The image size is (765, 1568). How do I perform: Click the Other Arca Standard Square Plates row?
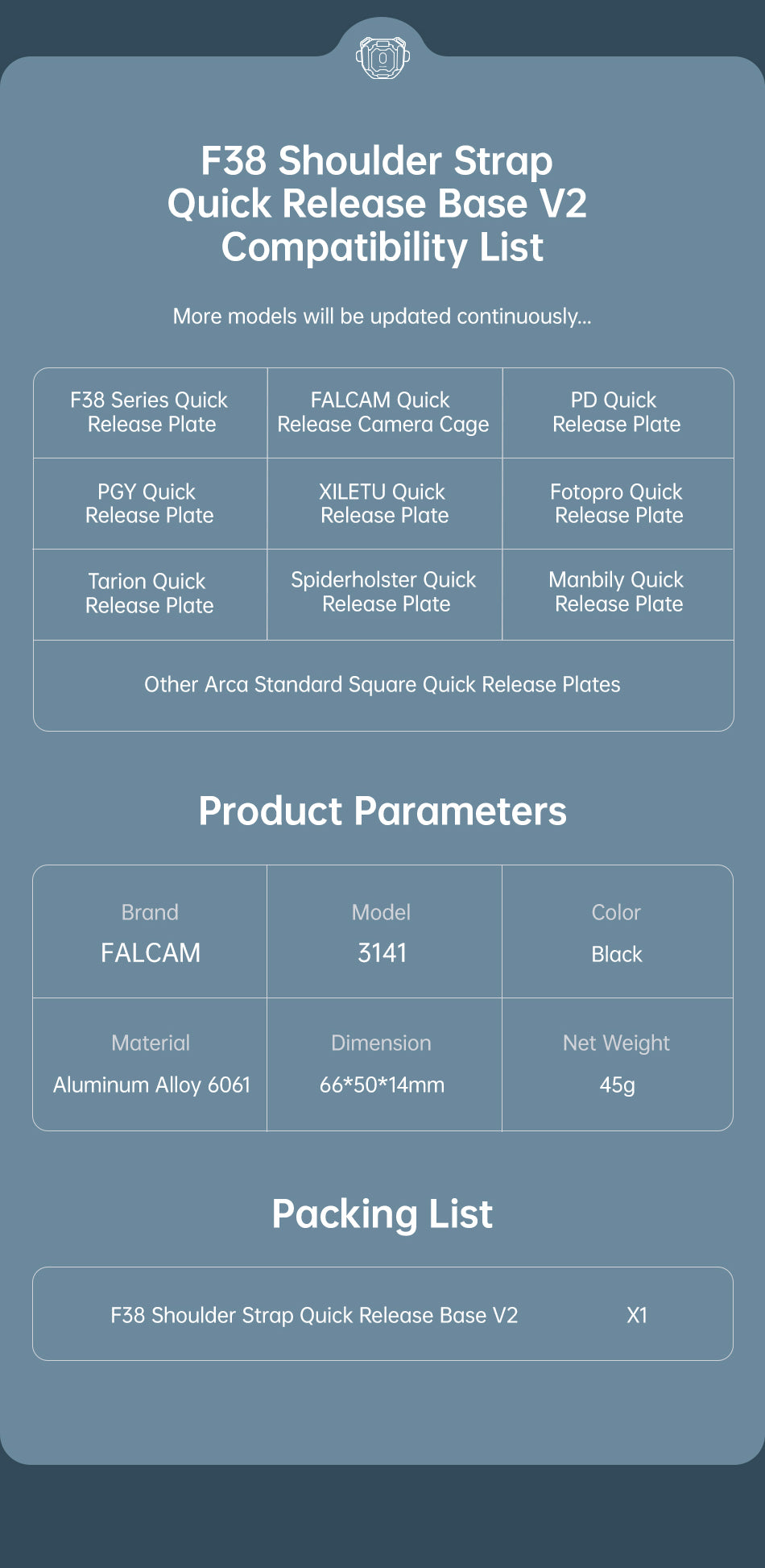[x=382, y=685]
